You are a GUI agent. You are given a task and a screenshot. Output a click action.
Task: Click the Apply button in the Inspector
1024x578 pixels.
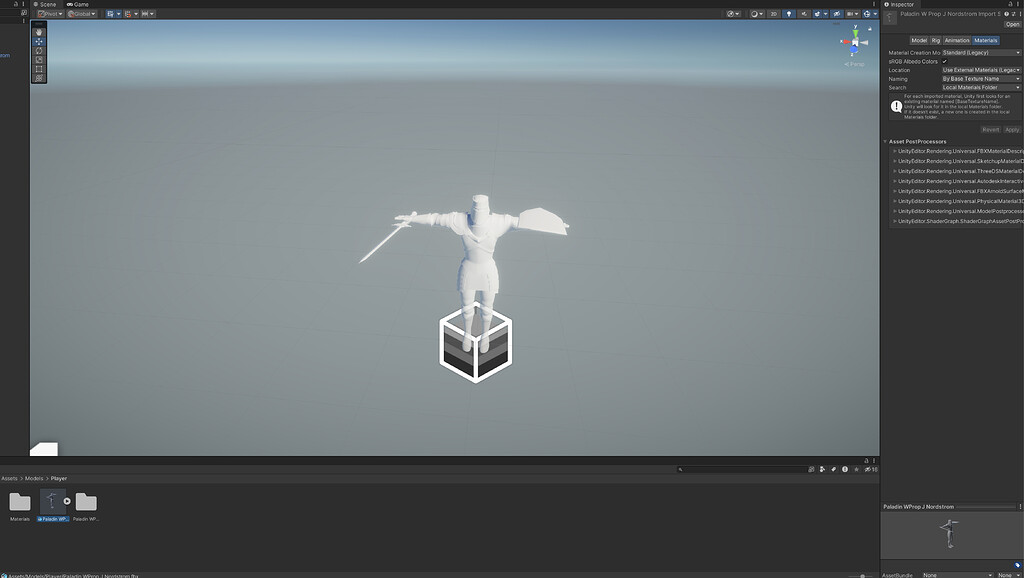[1011, 129]
